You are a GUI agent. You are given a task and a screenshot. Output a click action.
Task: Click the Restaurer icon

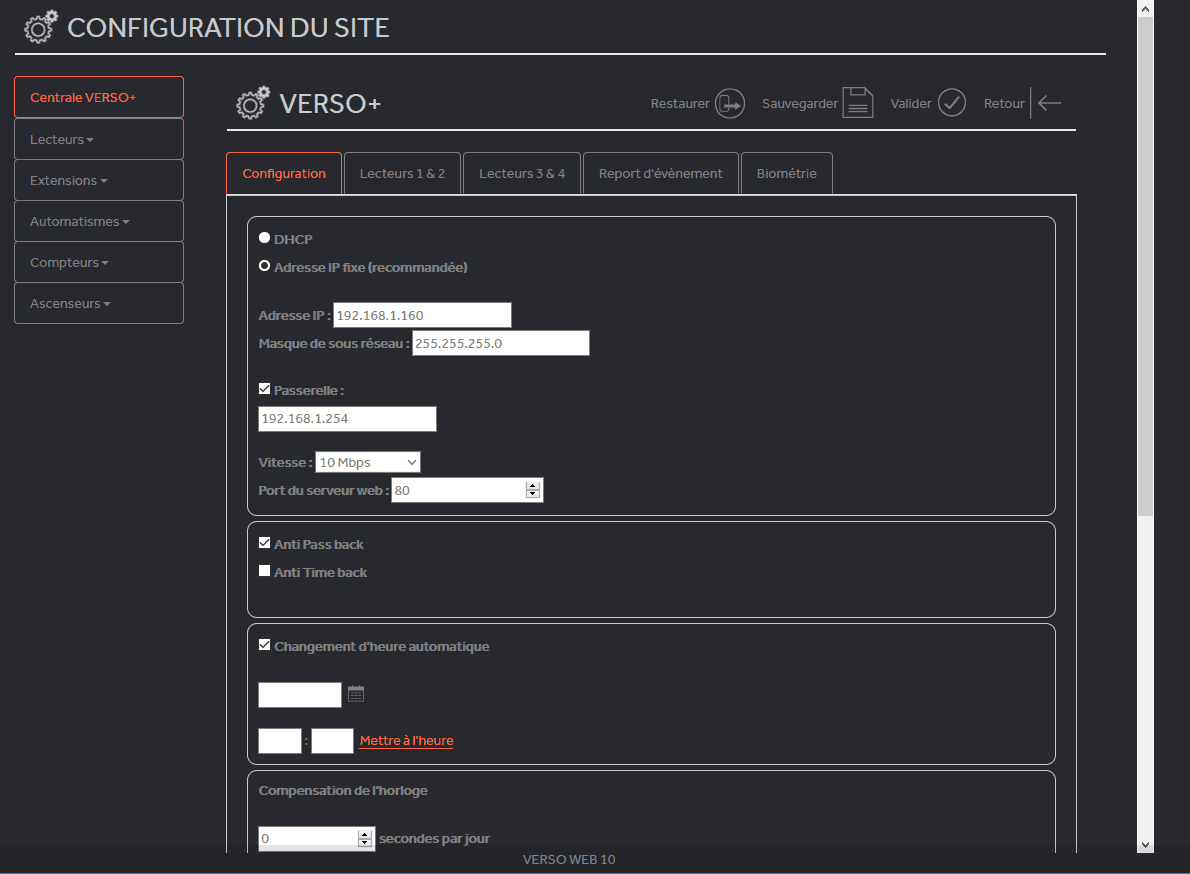[729, 103]
